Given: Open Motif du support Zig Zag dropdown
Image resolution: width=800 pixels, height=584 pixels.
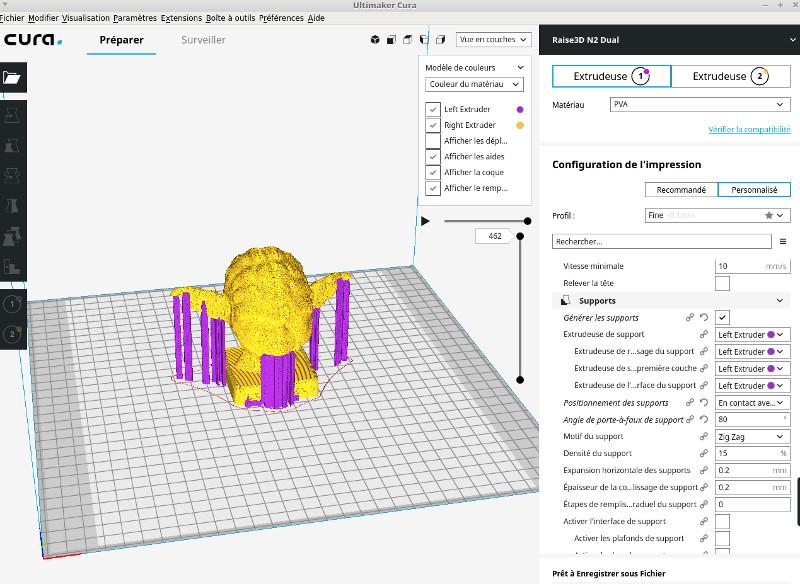Looking at the screenshot, I should pyautogui.click(x=753, y=437).
